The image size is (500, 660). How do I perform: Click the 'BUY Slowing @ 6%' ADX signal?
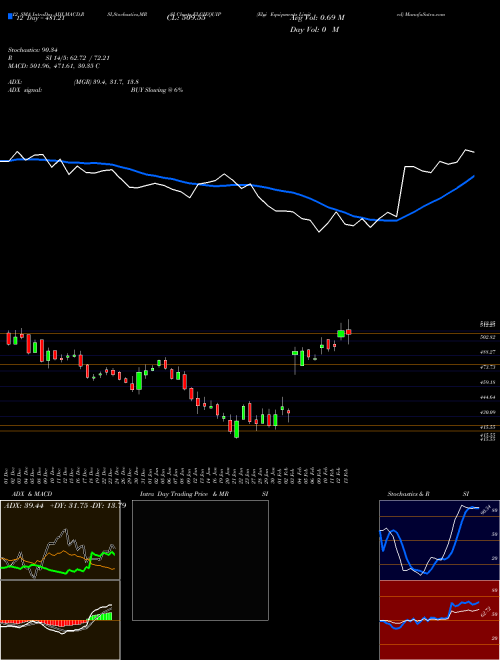pos(157,90)
